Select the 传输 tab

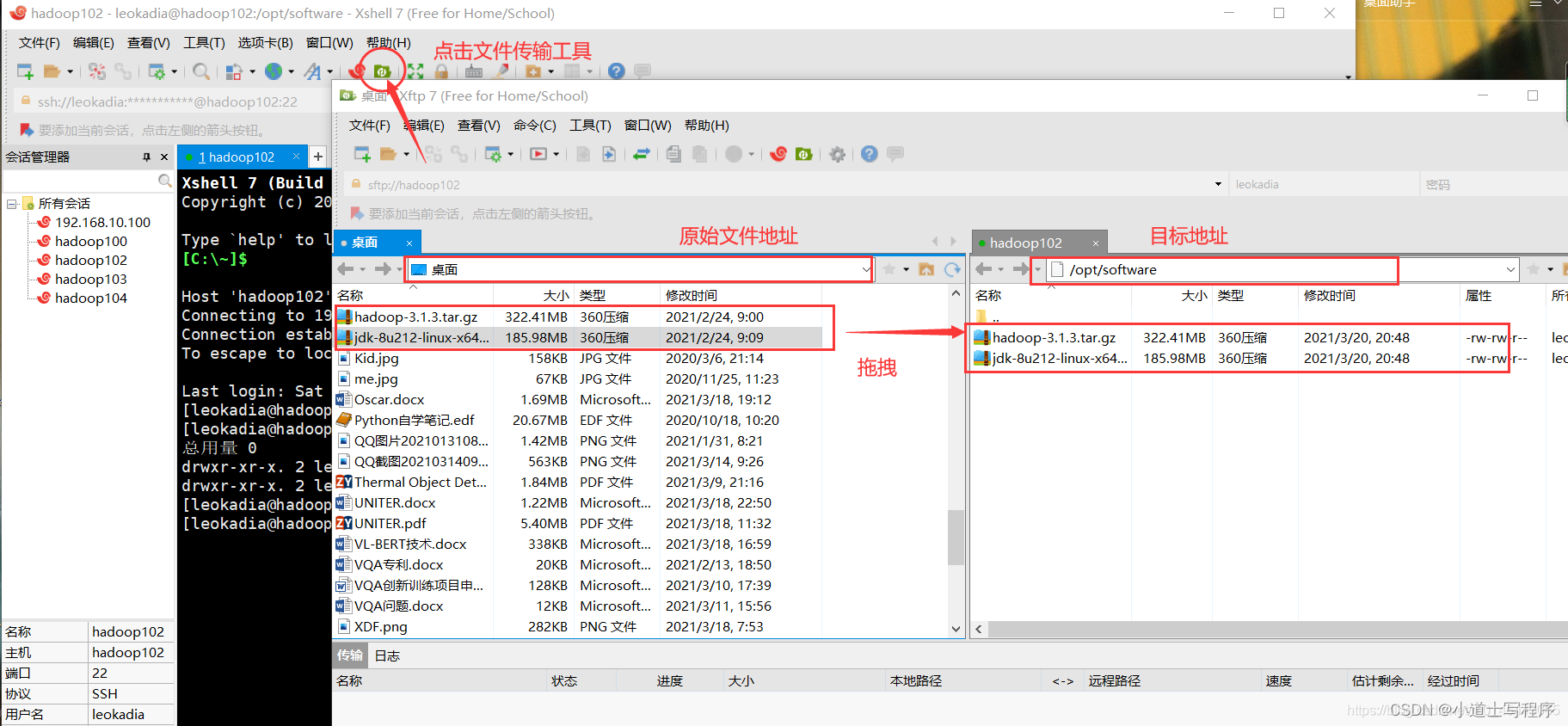350,655
